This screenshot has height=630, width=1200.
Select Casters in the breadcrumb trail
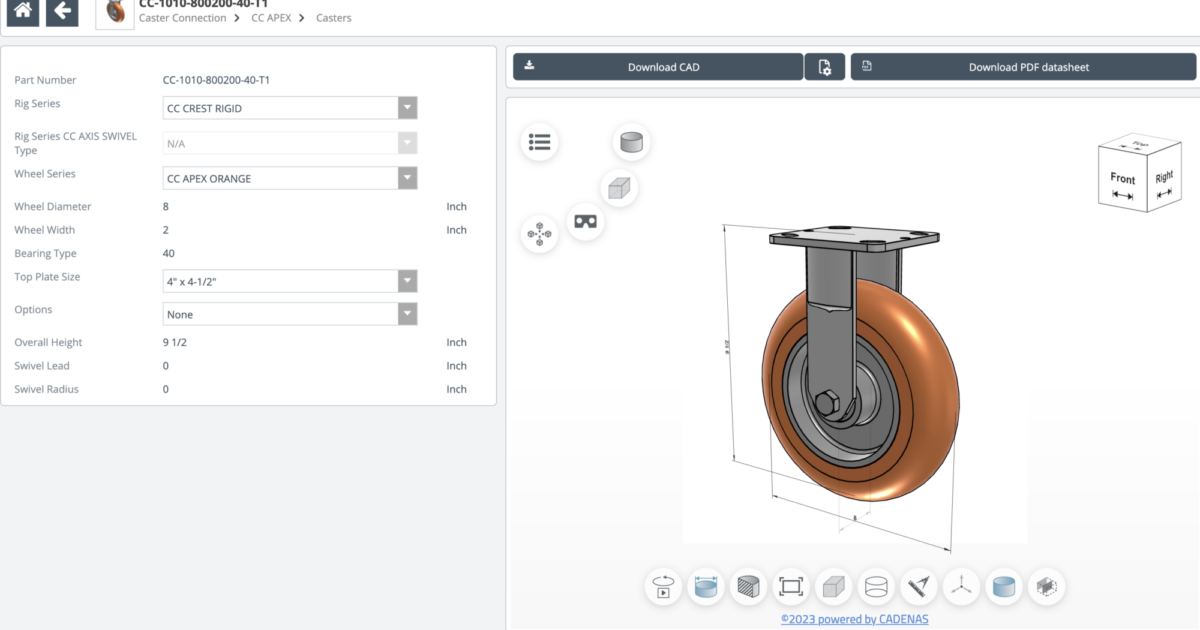pyautogui.click(x=333, y=17)
